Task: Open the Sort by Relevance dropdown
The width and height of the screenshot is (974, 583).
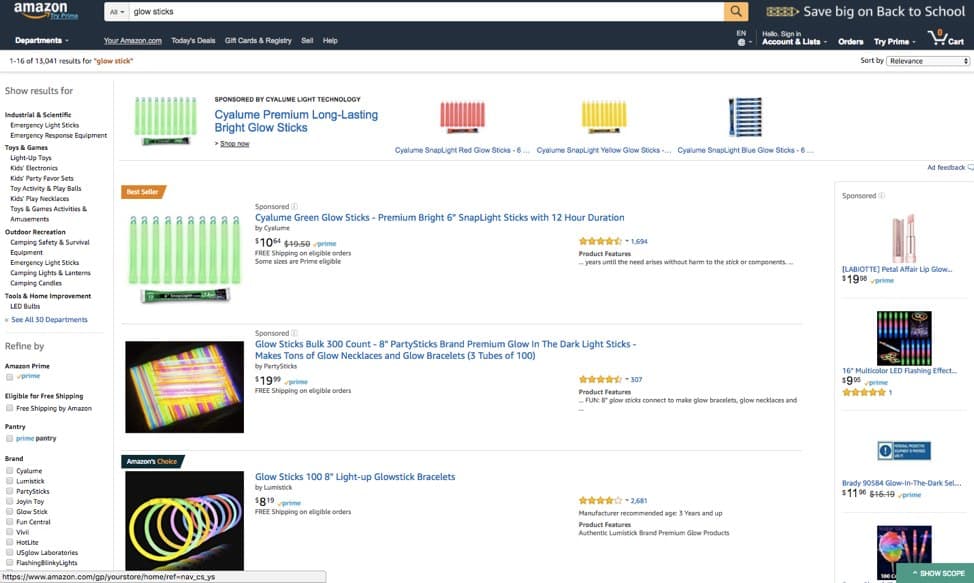Action: [928, 61]
